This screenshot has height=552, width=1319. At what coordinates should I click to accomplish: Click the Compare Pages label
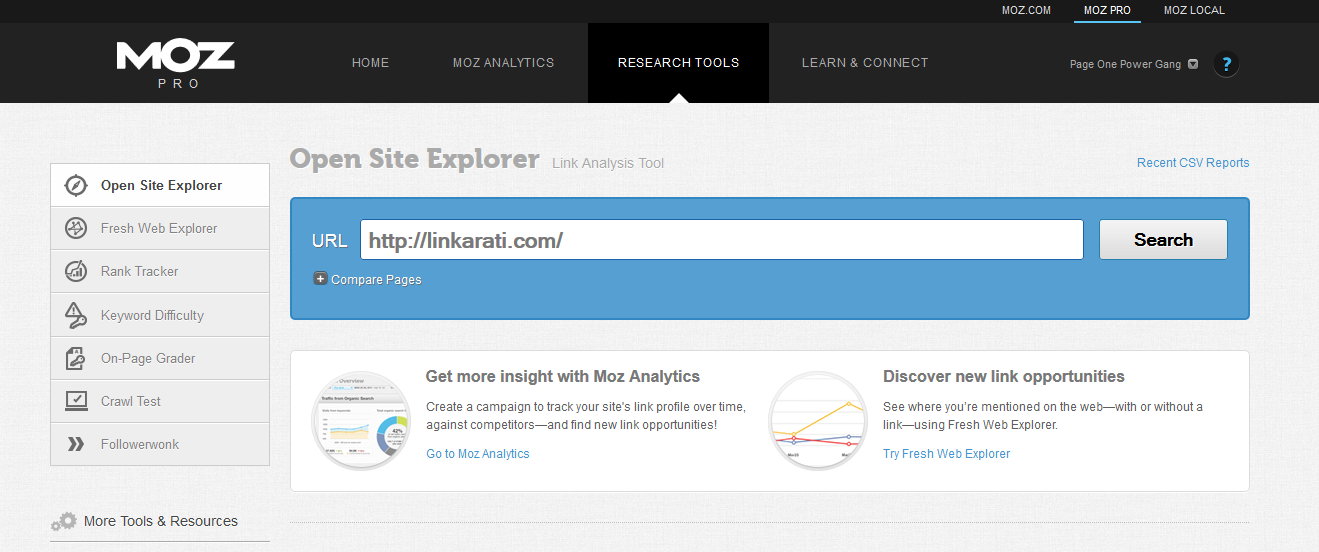(376, 280)
